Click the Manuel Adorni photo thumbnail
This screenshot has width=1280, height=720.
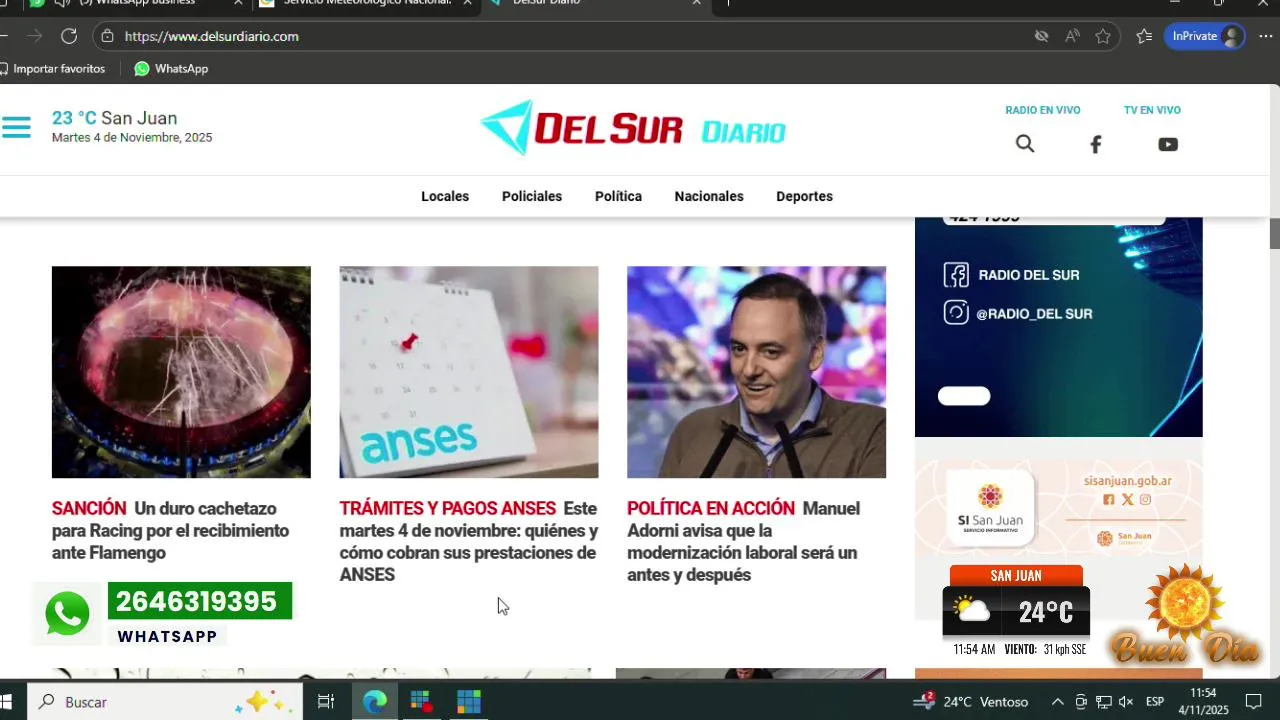(x=756, y=372)
